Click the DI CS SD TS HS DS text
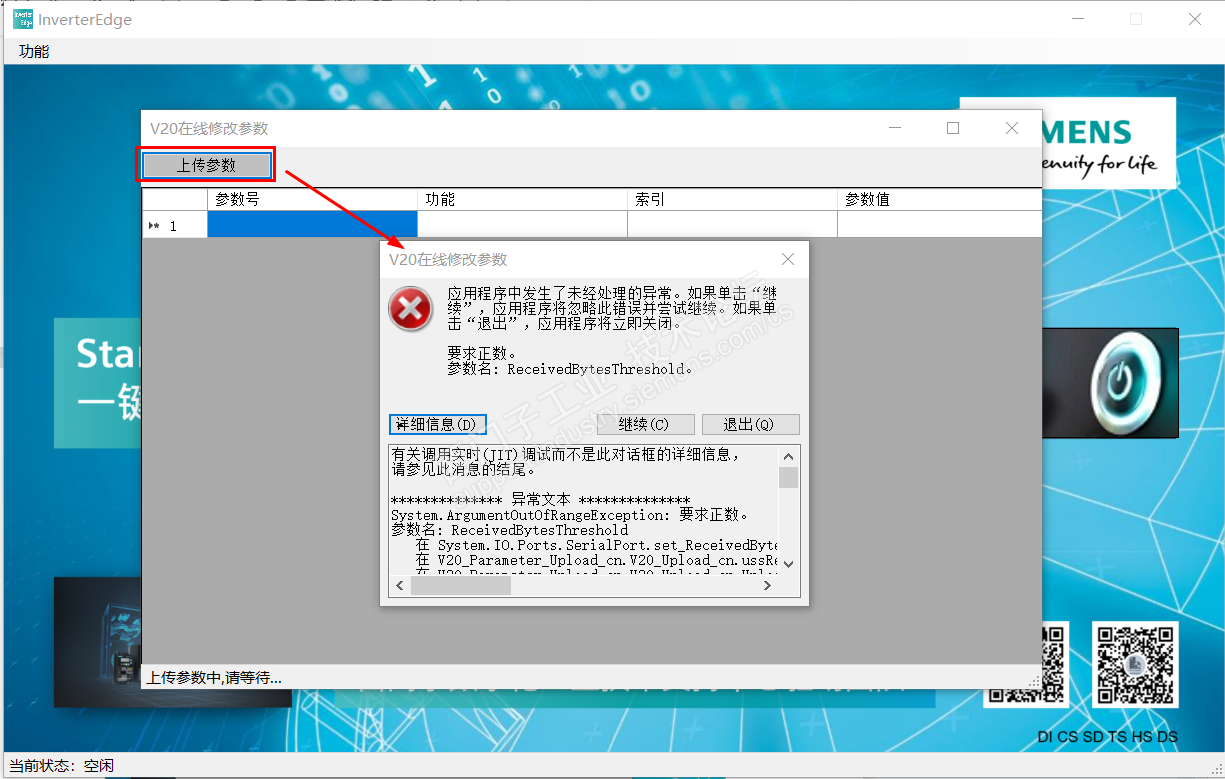Image resolution: width=1225 pixels, height=779 pixels. point(1107,737)
